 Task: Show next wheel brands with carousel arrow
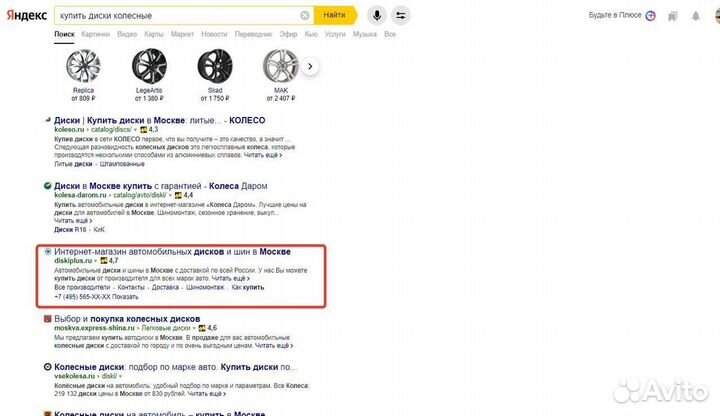pyautogui.click(x=310, y=67)
